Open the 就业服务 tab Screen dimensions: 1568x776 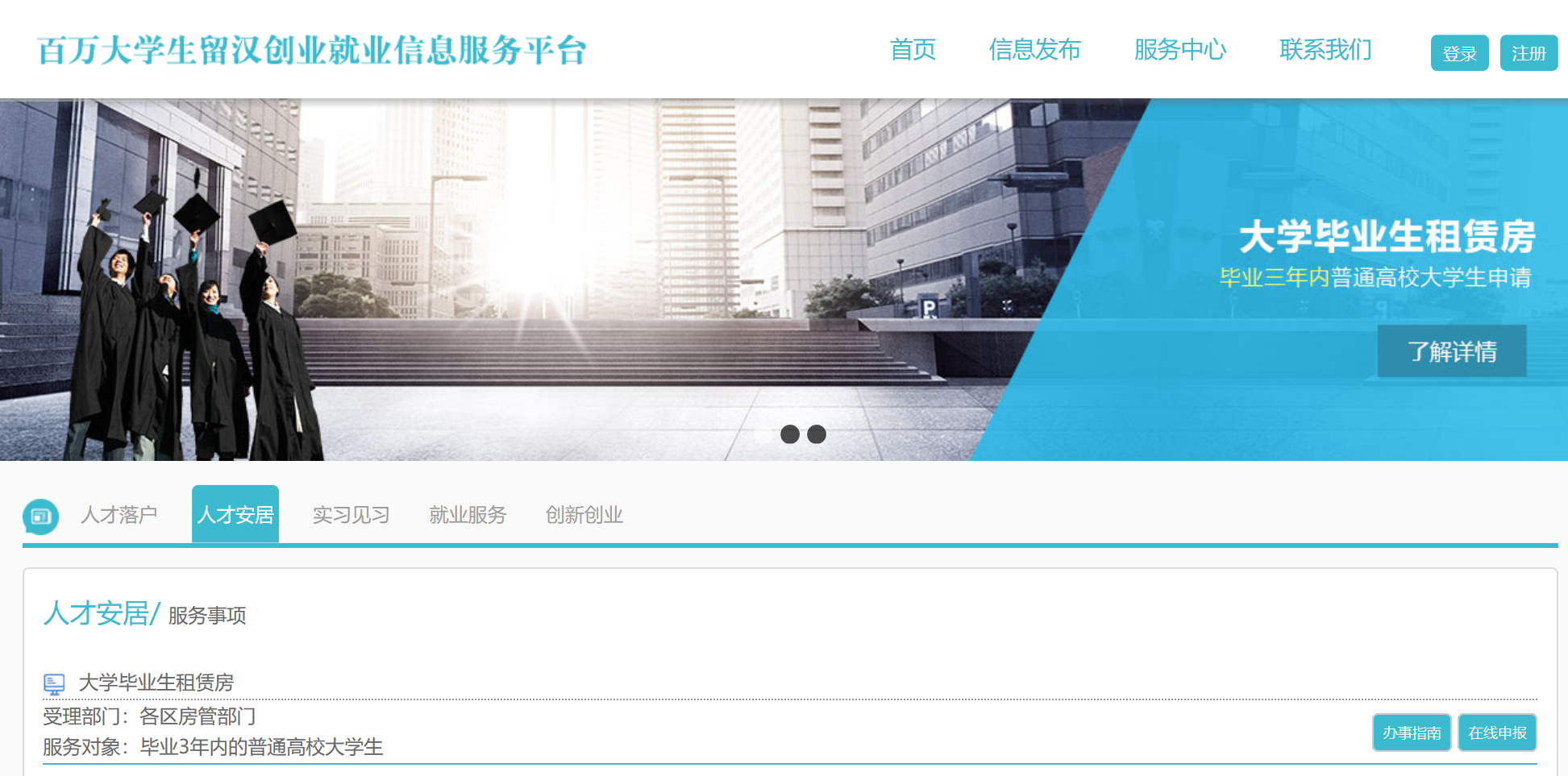[x=468, y=515]
